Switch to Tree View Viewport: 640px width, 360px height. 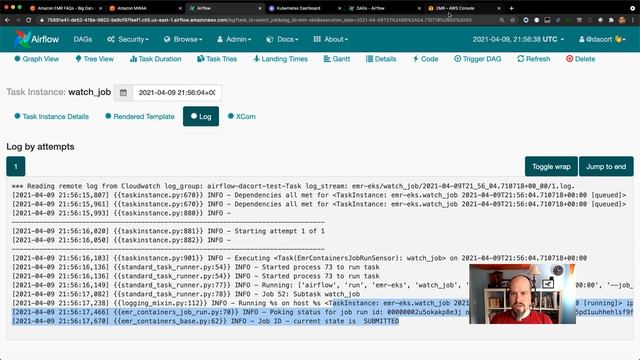tap(95, 59)
